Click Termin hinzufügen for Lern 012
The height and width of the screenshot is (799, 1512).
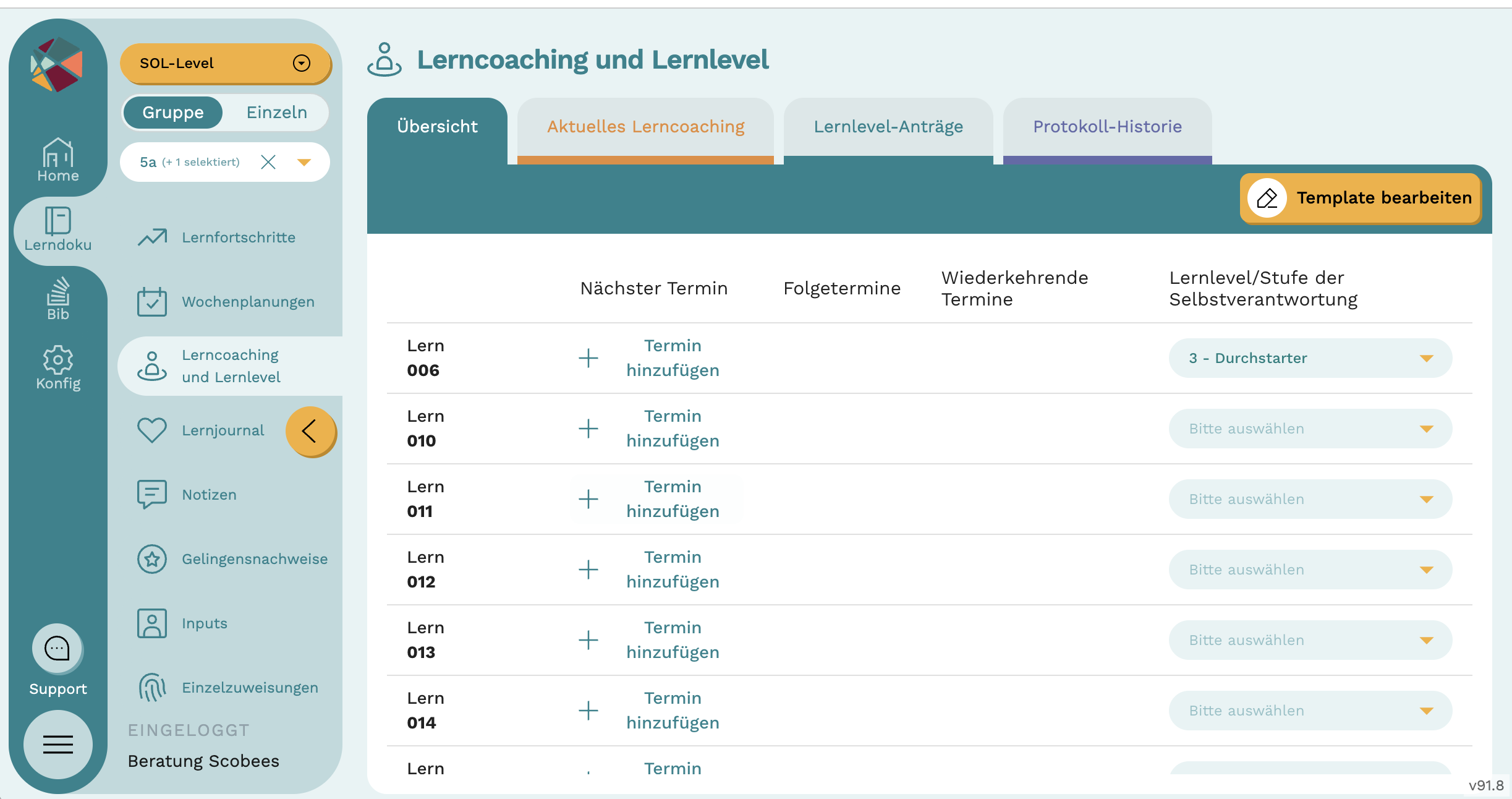(x=673, y=570)
